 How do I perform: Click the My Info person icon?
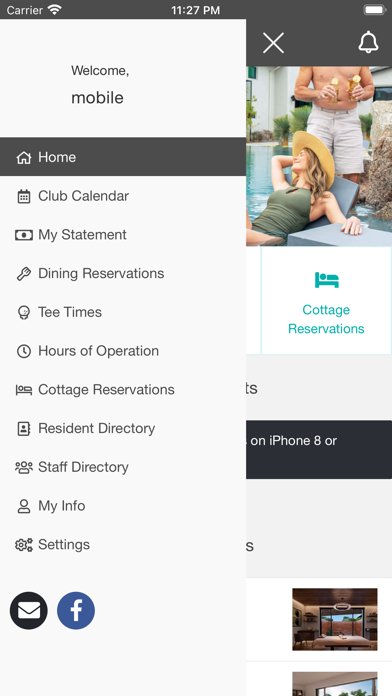point(24,506)
